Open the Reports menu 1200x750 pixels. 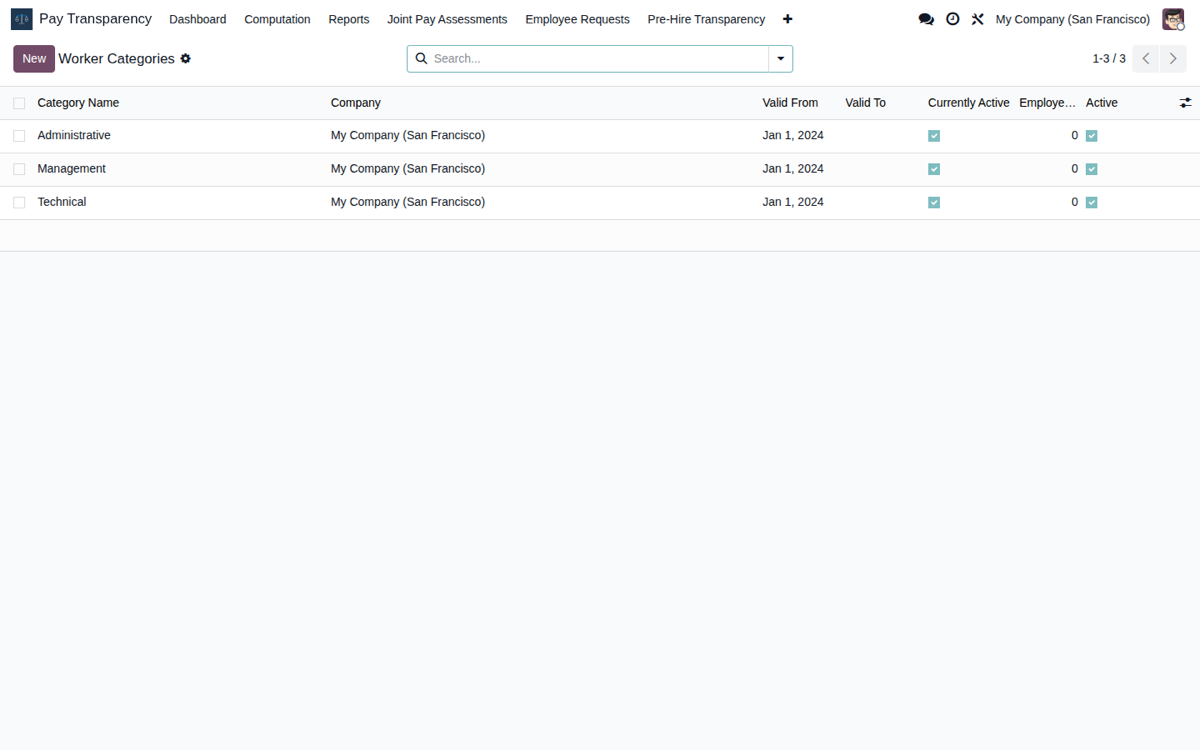click(x=349, y=19)
